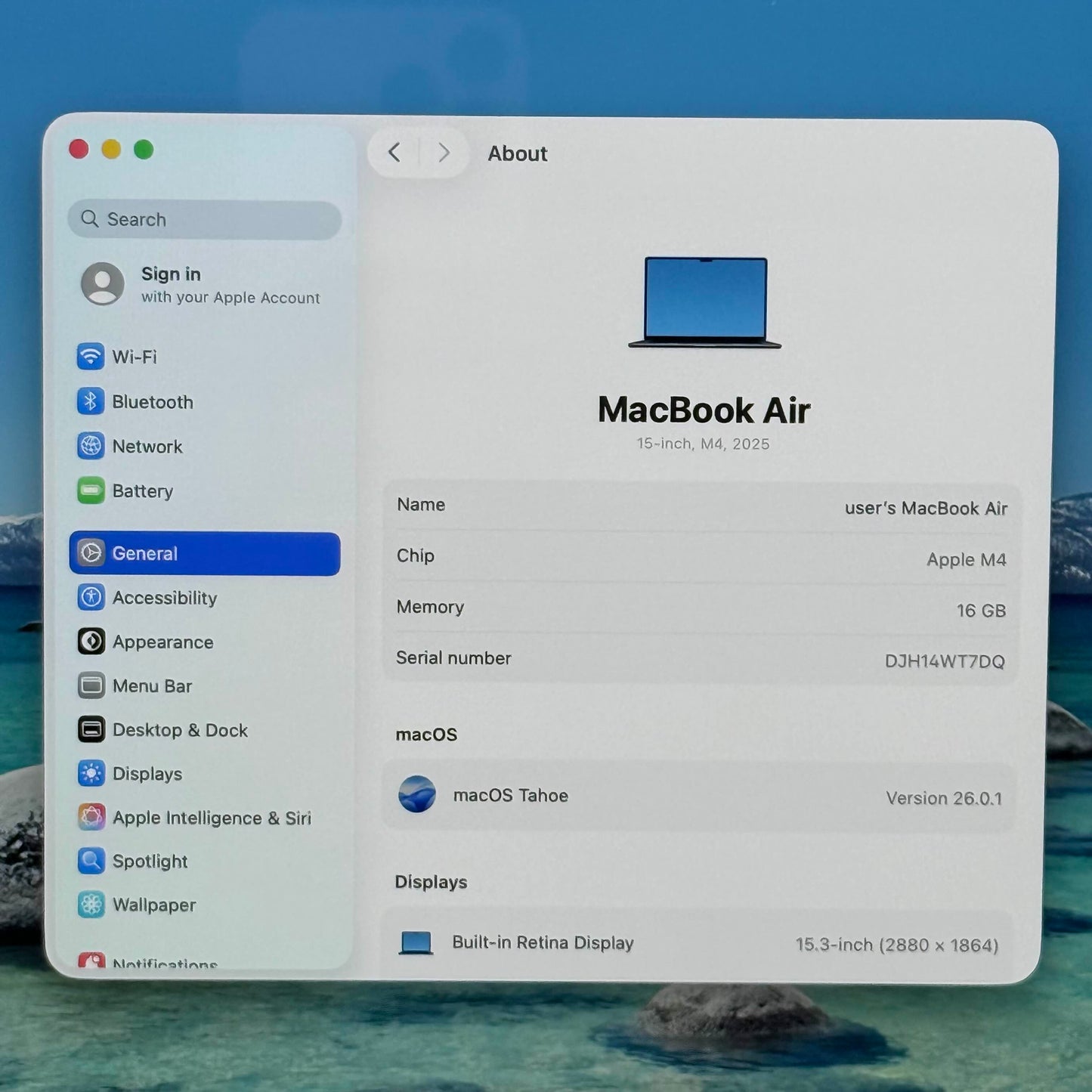Edit the computer name user's MacBook Air
Screen dimensions: 1092x1092
[925, 508]
